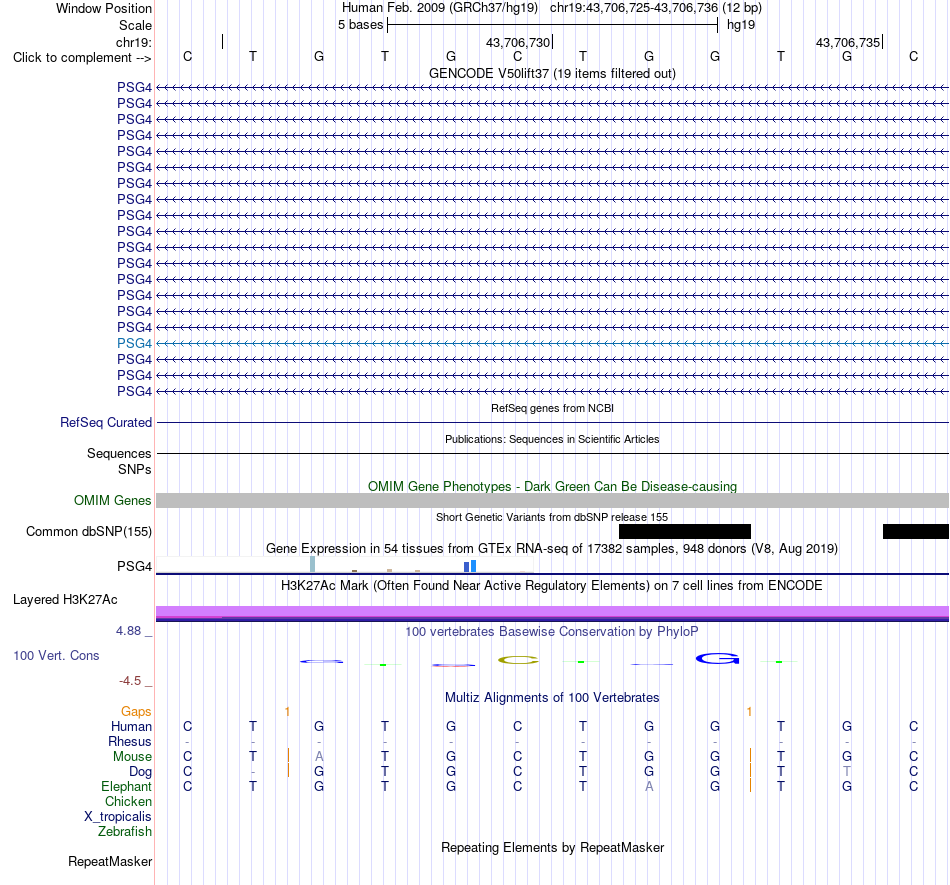Open 'Publications: Sequences in Scientific Articles' title

[x=552, y=439]
